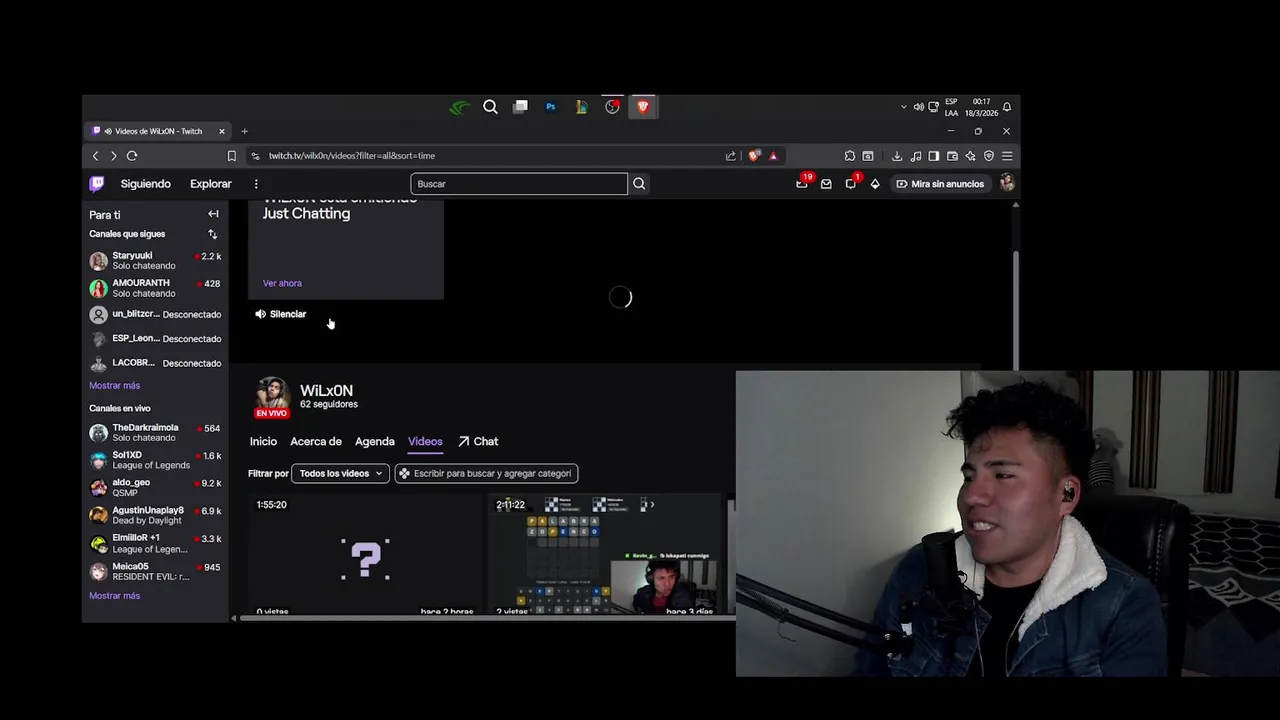Open Brave Shields lion icon
The width and height of the screenshot is (1280, 720).
pyautogui.click(x=754, y=156)
